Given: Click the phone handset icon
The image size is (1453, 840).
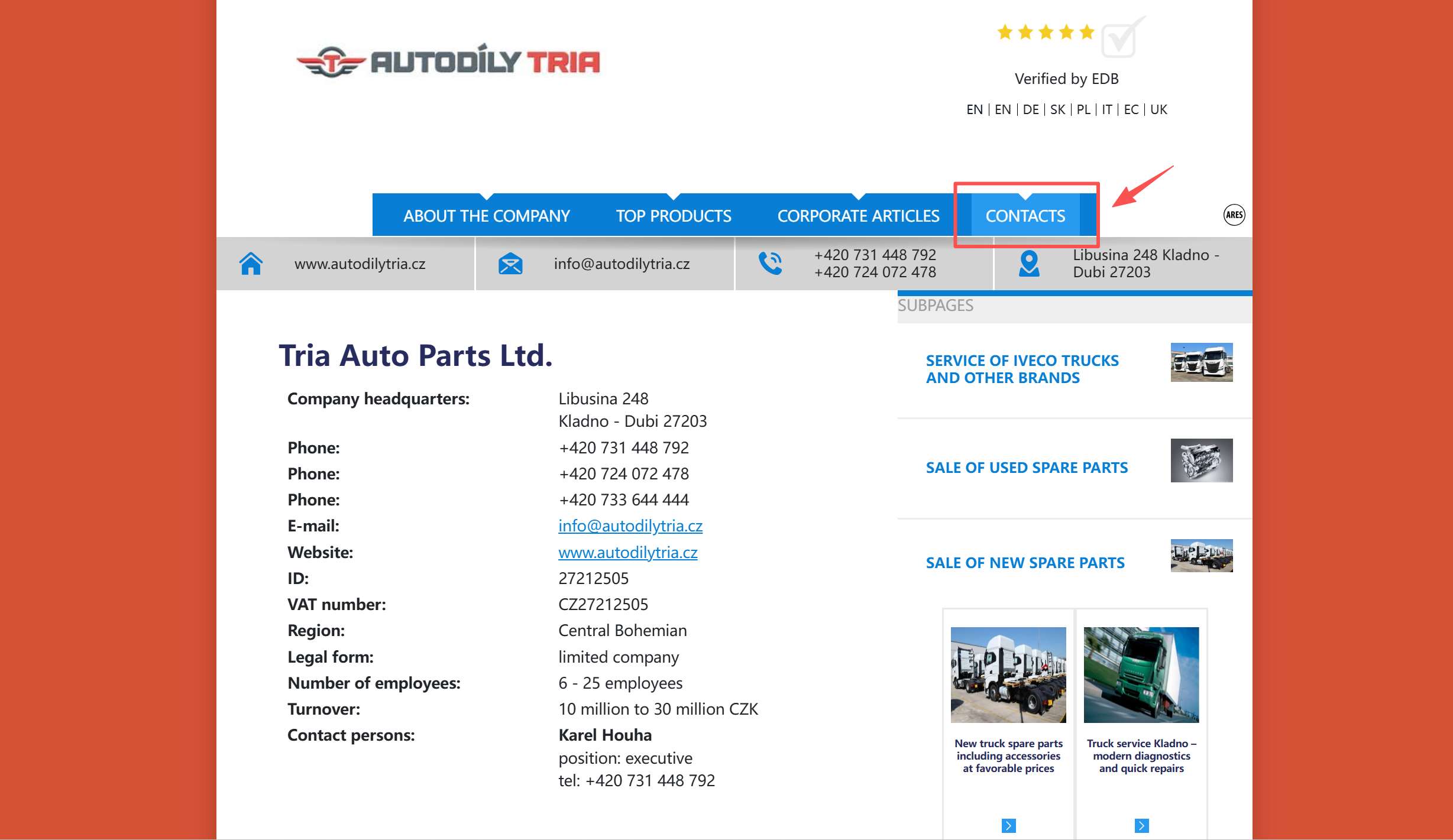Looking at the screenshot, I should tap(770, 264).
